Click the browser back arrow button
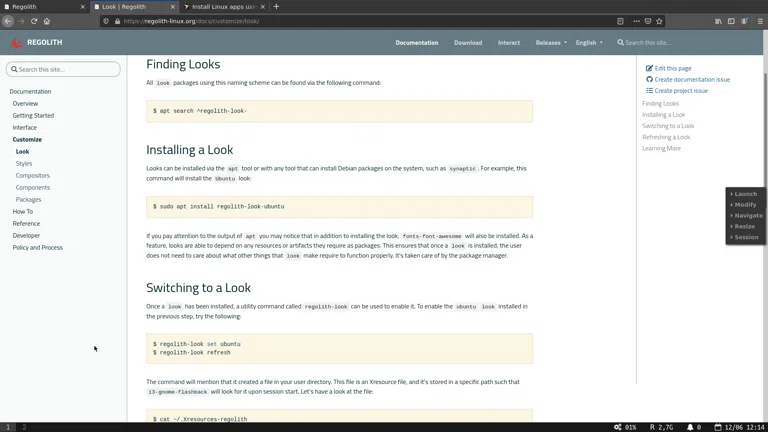Image resolution: width=768 pixels, height=432 pixels. 8,21
